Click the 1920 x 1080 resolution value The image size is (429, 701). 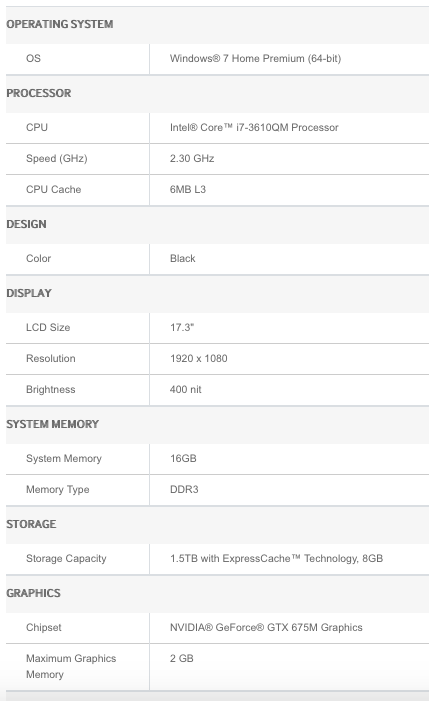coord(198,359)
